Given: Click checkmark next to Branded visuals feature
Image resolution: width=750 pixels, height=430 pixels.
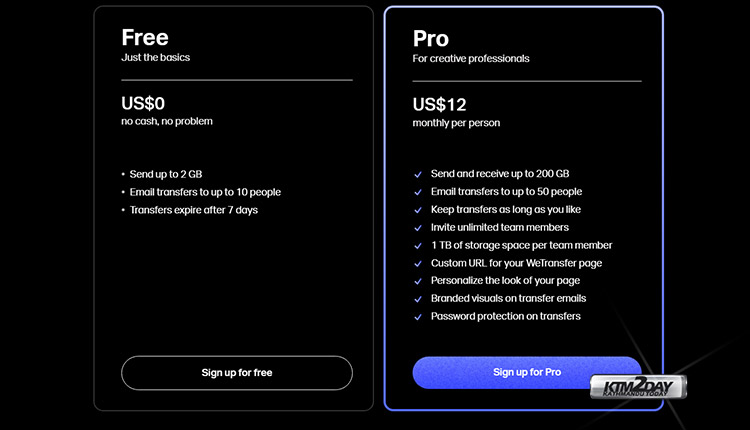Looking at the screenshot, I should [418, 299].
